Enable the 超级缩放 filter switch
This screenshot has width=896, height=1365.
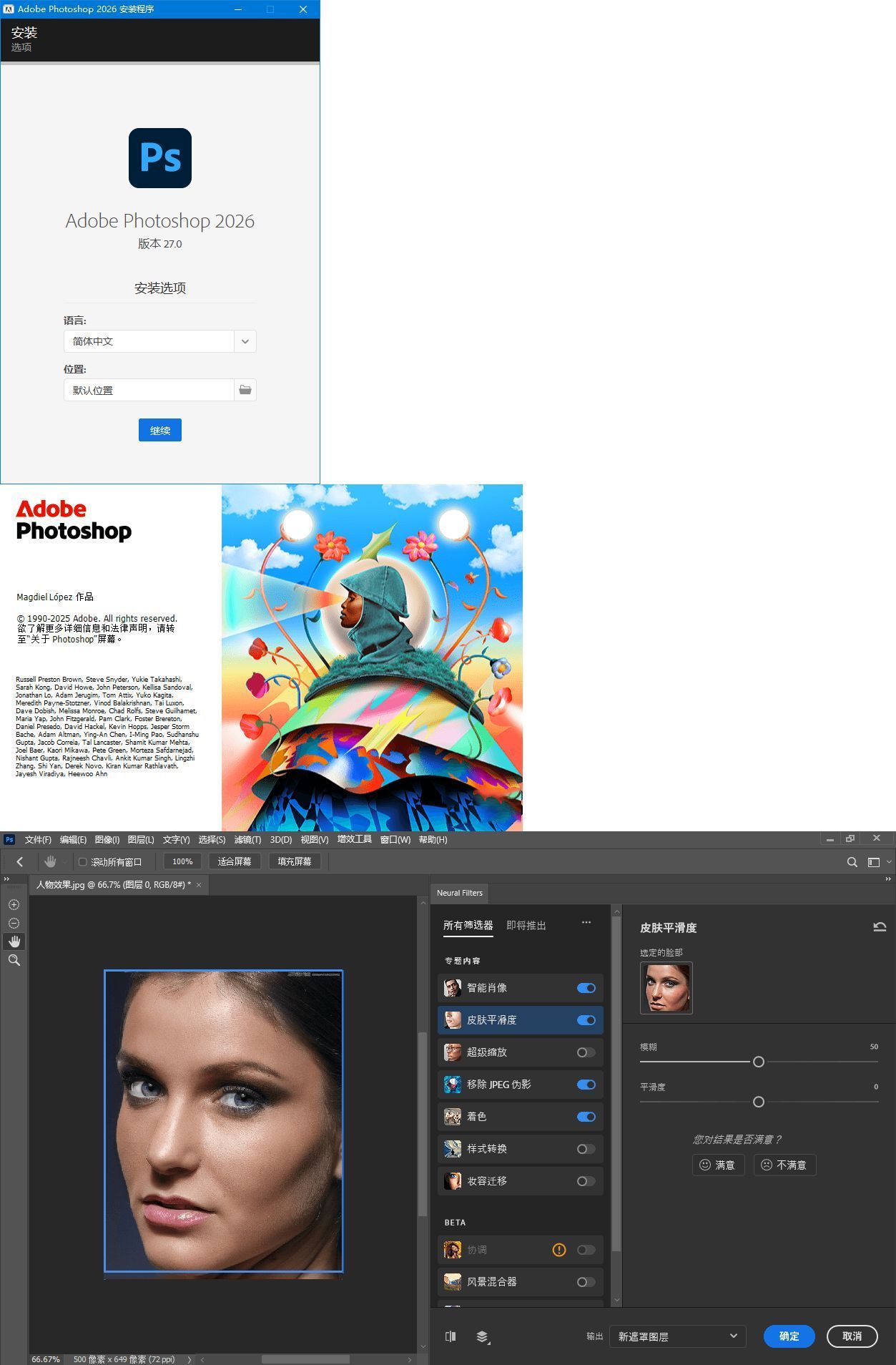click(586, 1052)
